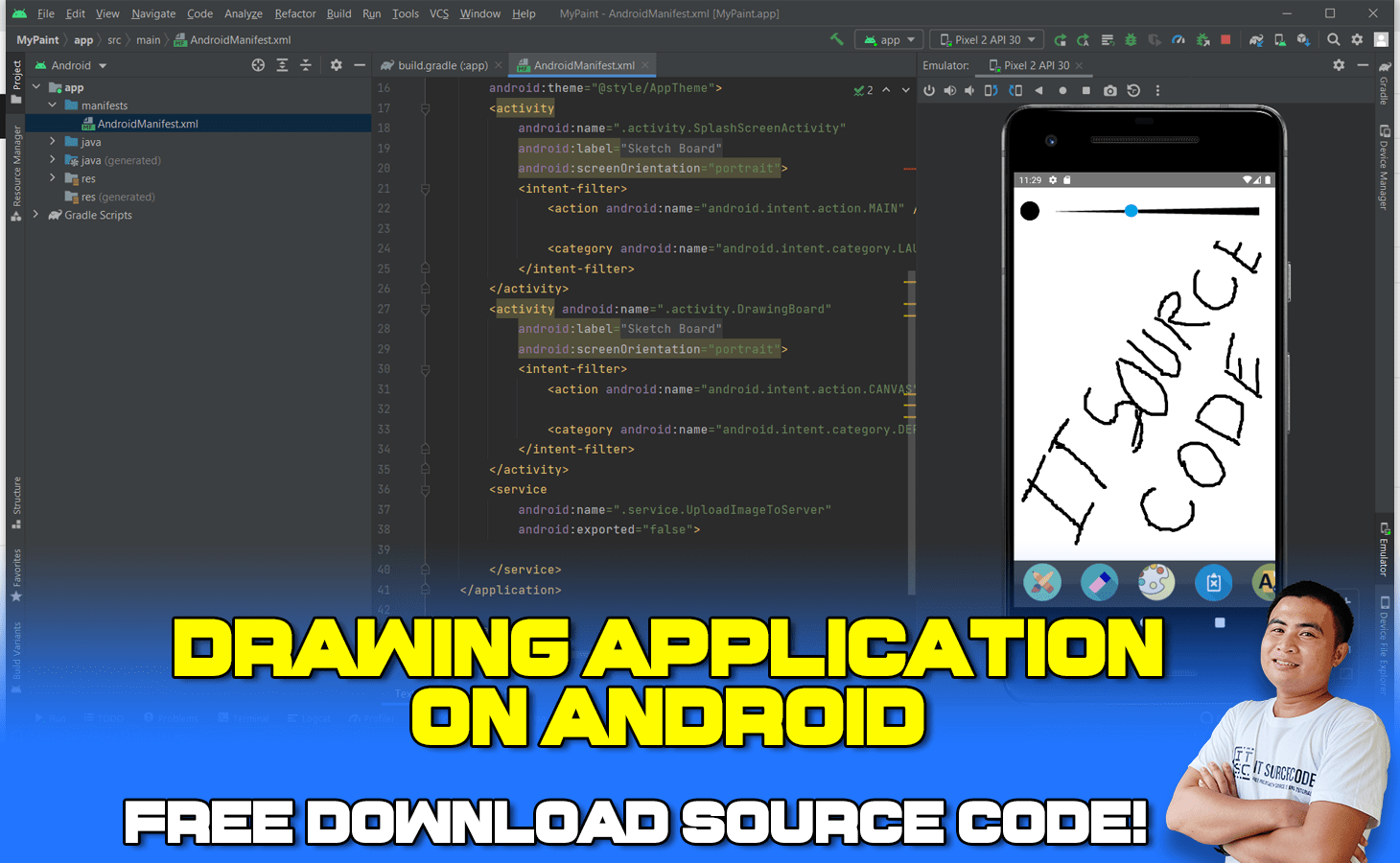The height and width of the screenshot is (863, 1400).
Task: Switch to the build.gradle (:app) tab
Action: (x=439, y=65)
